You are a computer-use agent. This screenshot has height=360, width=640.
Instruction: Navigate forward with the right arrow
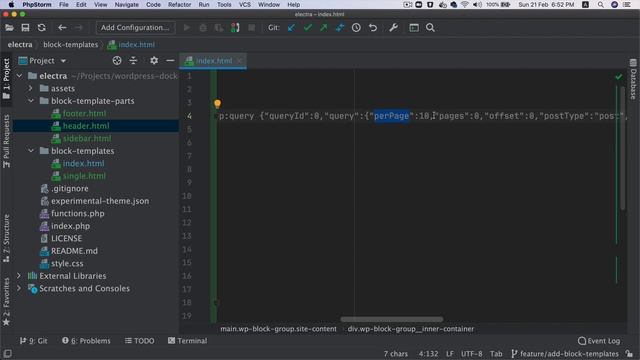pyautogui.click(x=79, y=28)
